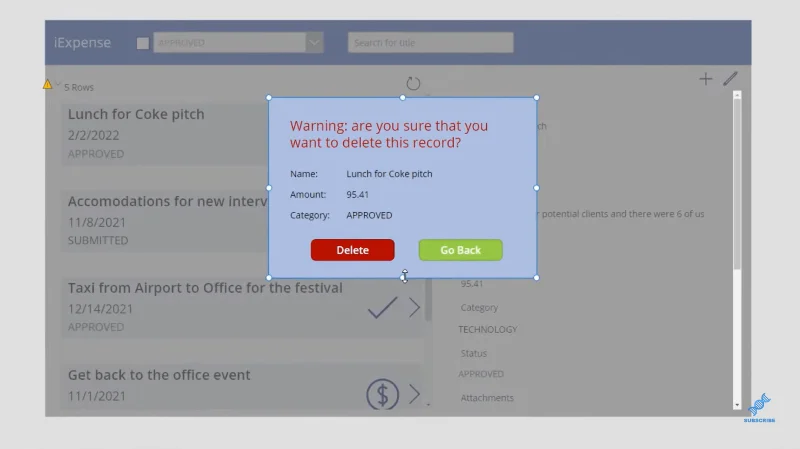The height and width of the screenshot is (449, 800).
Task: Click the warning message text in dialog
Action: (x=389, y=134)
